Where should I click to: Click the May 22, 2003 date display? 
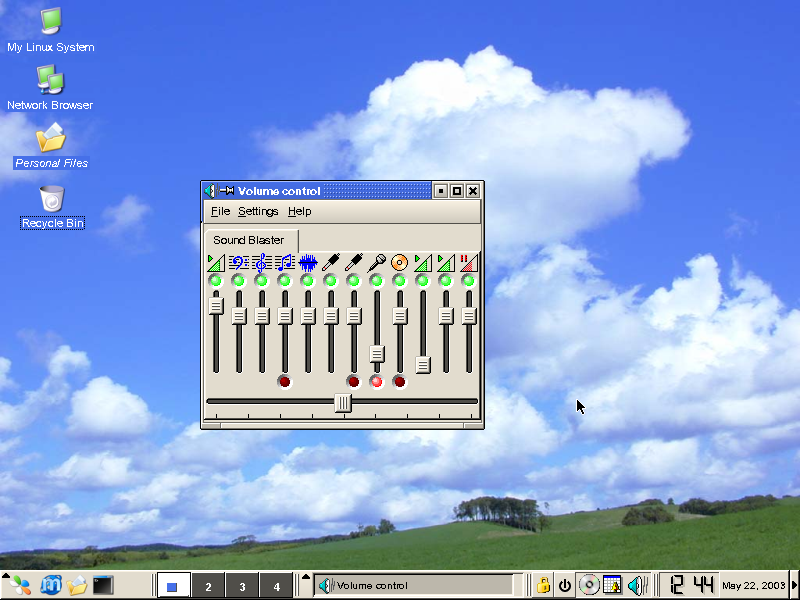tap(754, 585)
